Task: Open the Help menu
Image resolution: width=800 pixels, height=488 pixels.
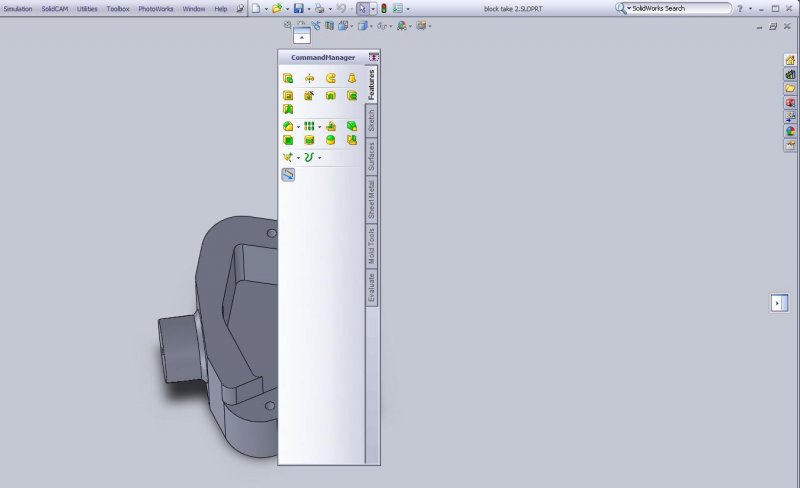Action: 220,9
